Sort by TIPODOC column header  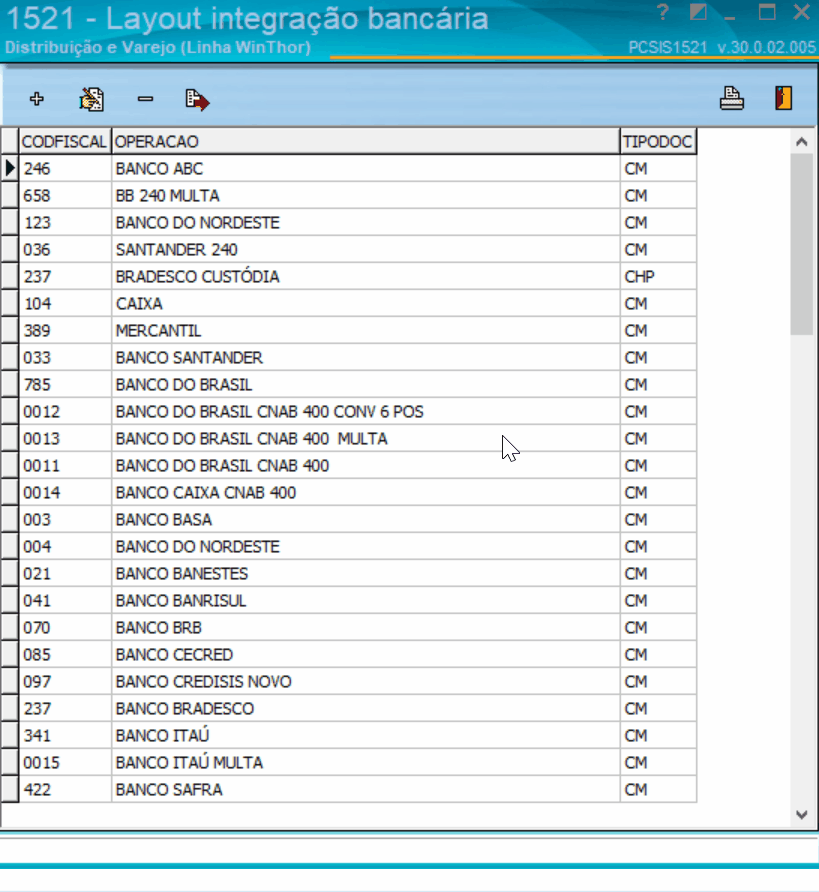coord(658,142)
